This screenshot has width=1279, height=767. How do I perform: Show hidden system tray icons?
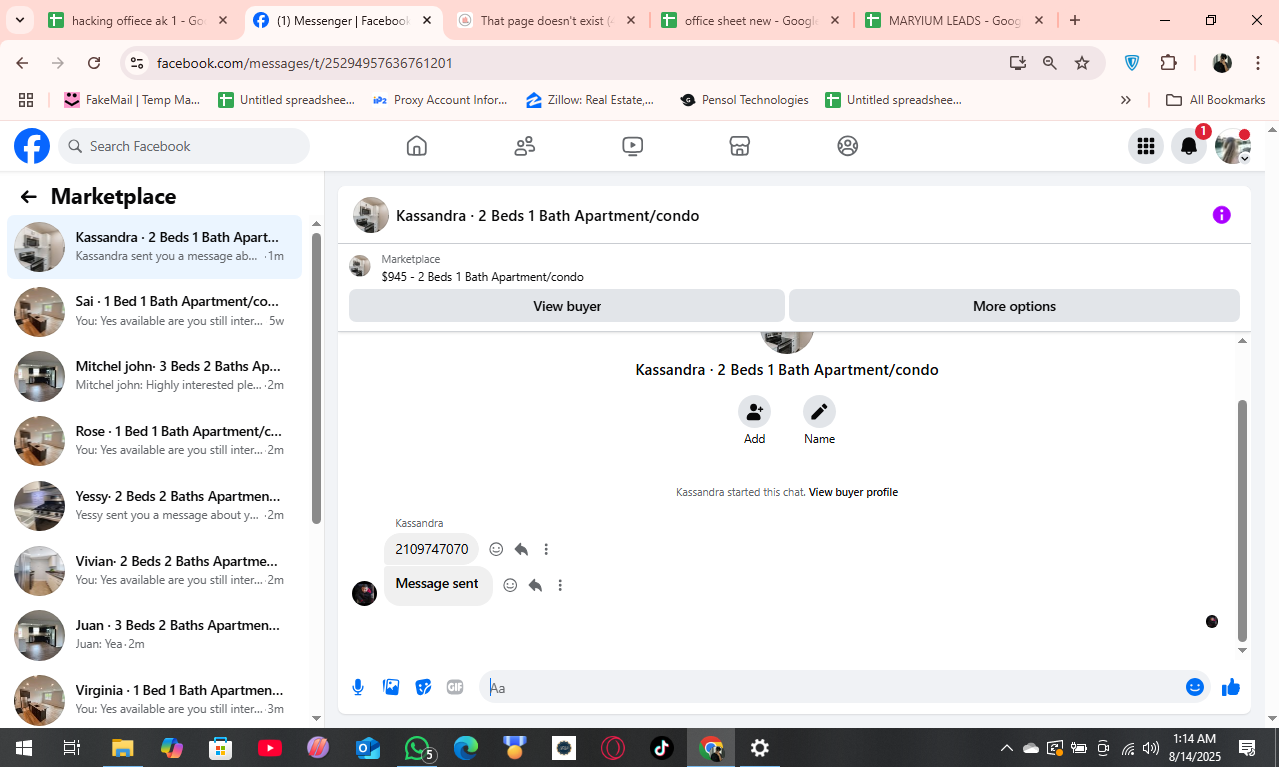coord(1007,748)
